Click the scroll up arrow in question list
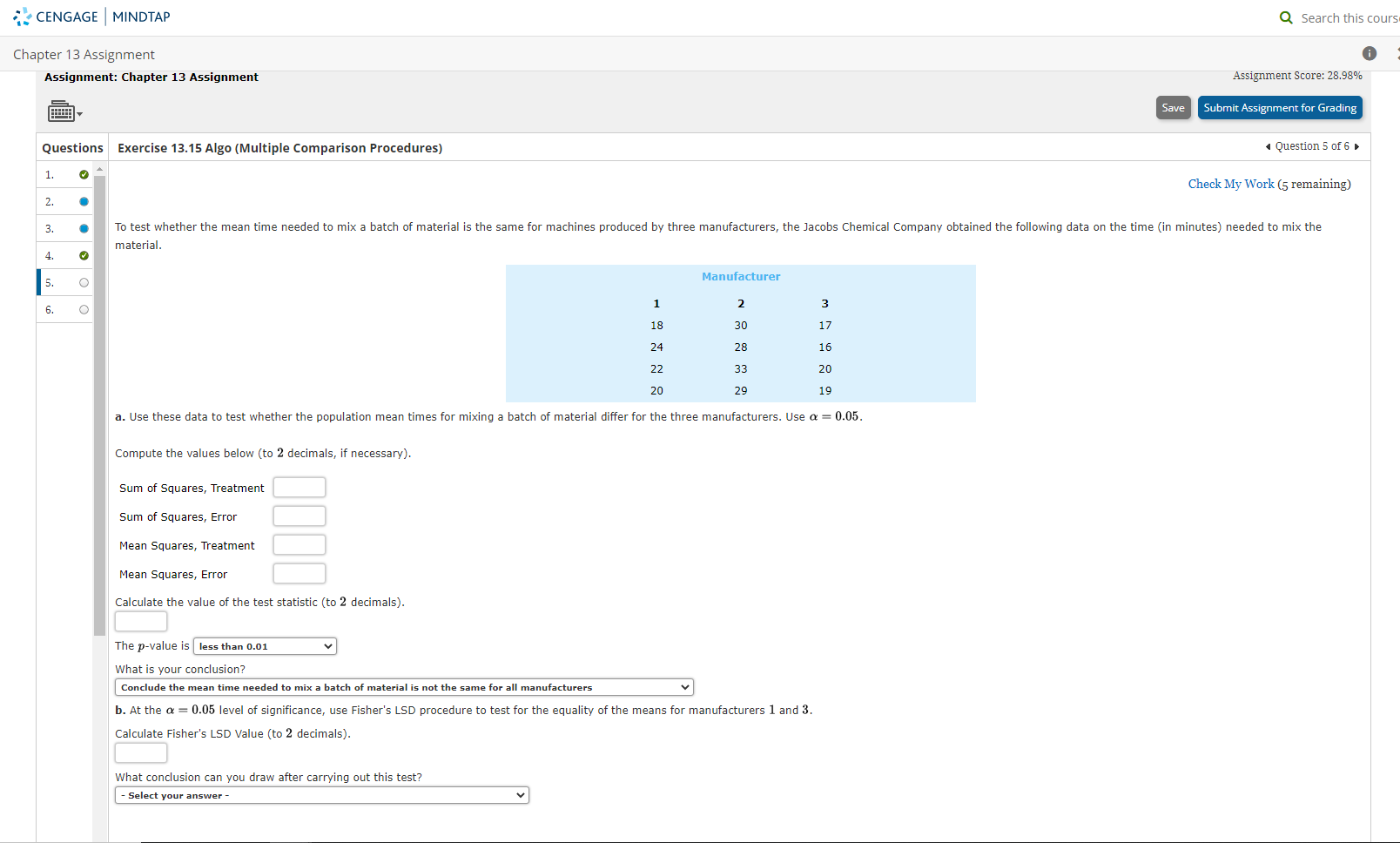This screenshot has height=843, width=1400. click(x=99, y=169)
